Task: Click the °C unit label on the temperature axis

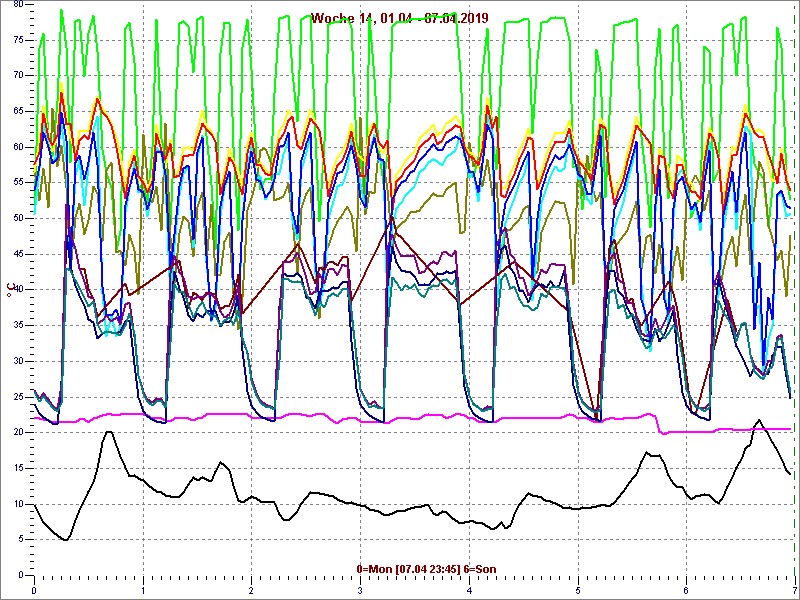Action: [x=9, y=290]
